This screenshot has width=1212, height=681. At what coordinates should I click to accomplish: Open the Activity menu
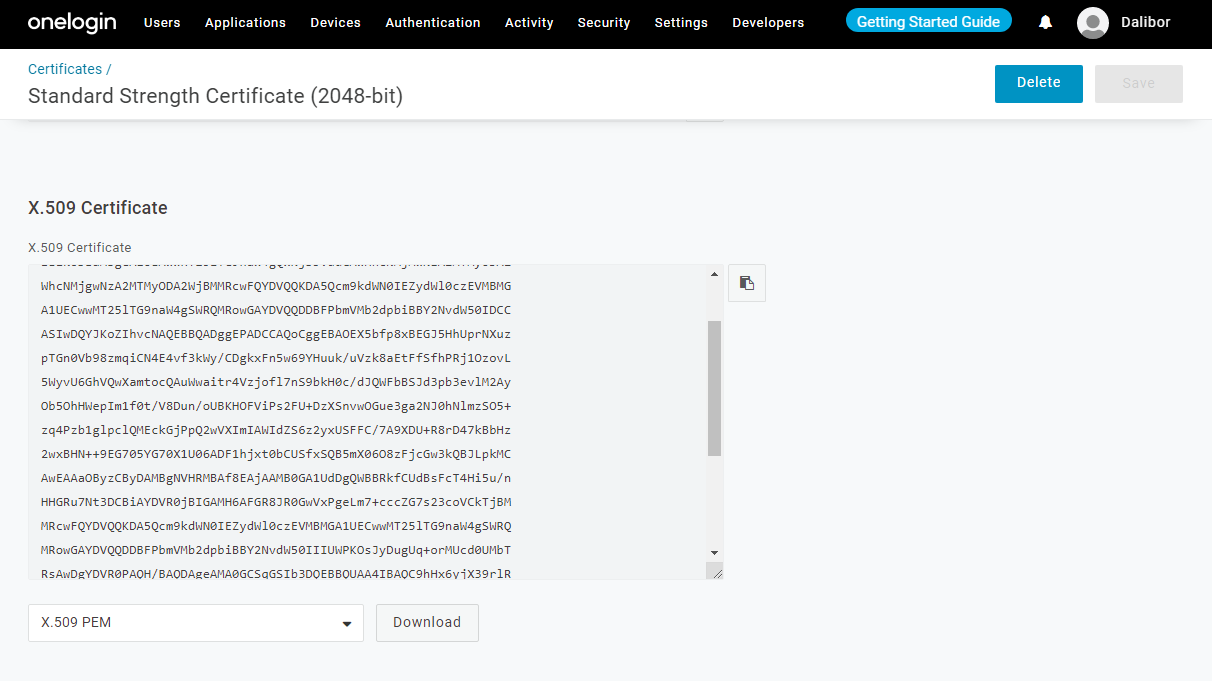click(x=529, y=22)
